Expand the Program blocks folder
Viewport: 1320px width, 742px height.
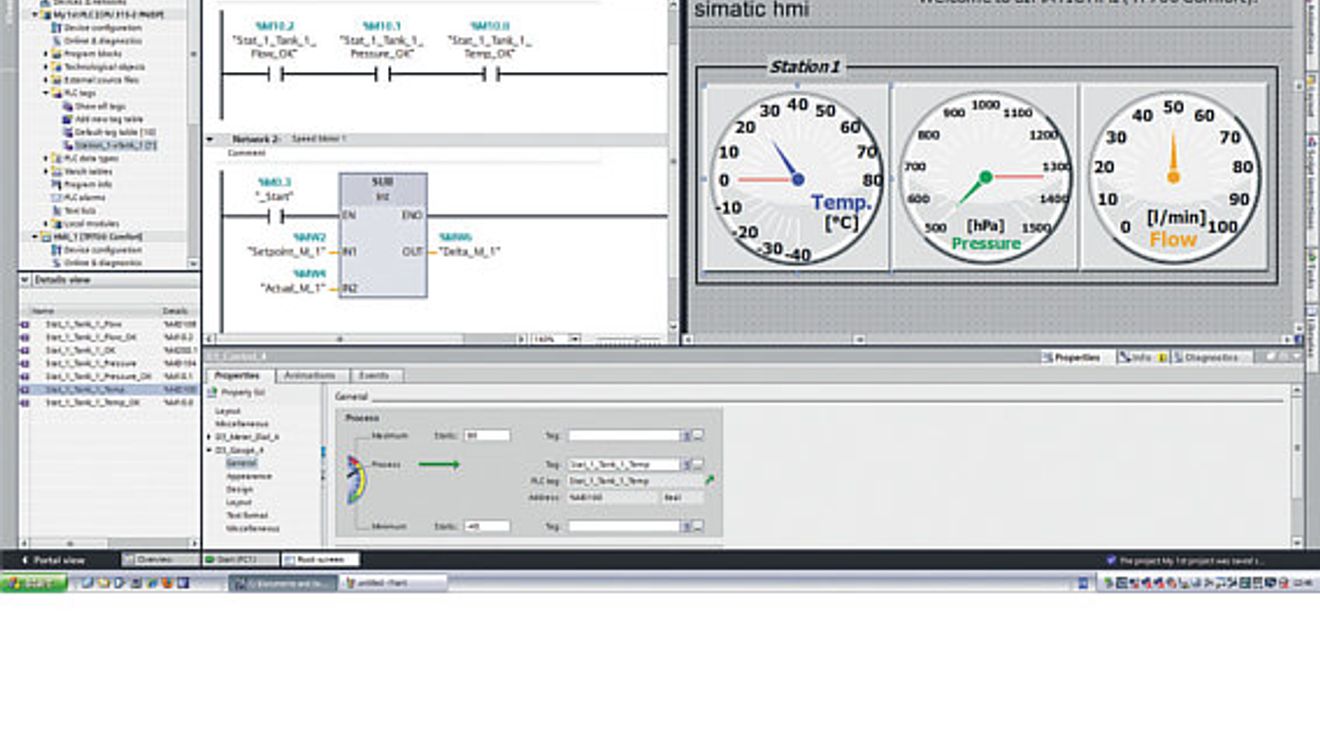(46, 54)
